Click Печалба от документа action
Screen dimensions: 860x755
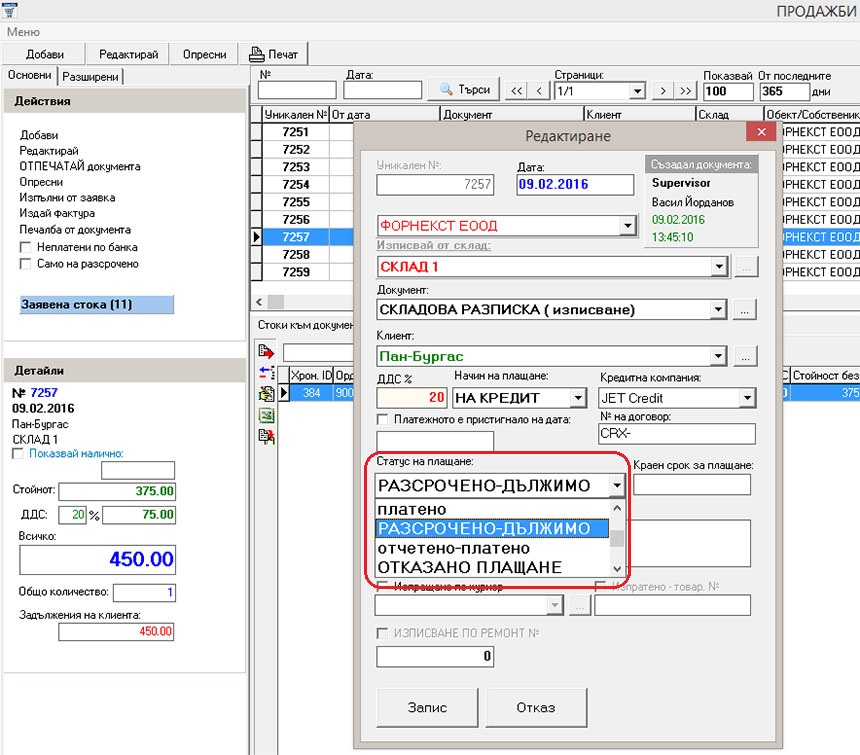pyautogui.click(x=75, y=229)
